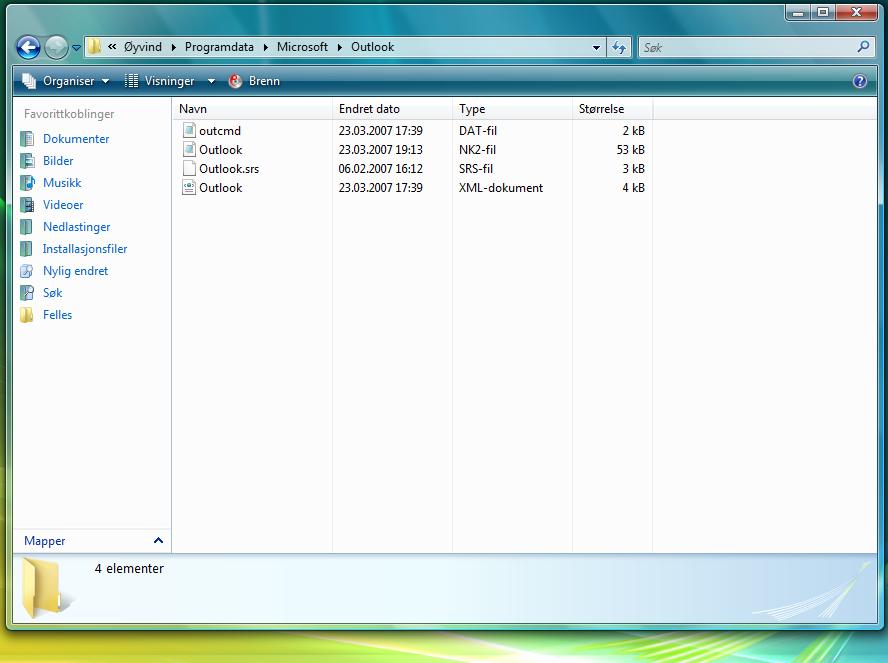Click the XML-dokument type cell
The image size is (888, 663).
coord(501,188)
